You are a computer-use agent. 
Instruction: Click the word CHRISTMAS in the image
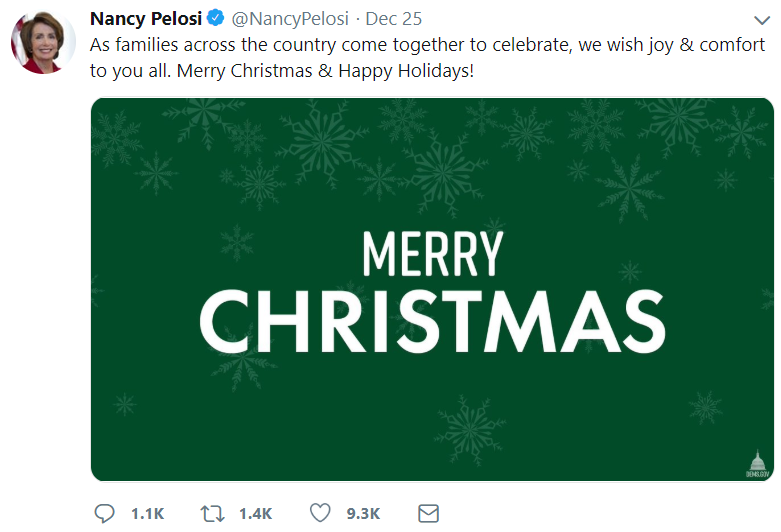tap(432, 323)
